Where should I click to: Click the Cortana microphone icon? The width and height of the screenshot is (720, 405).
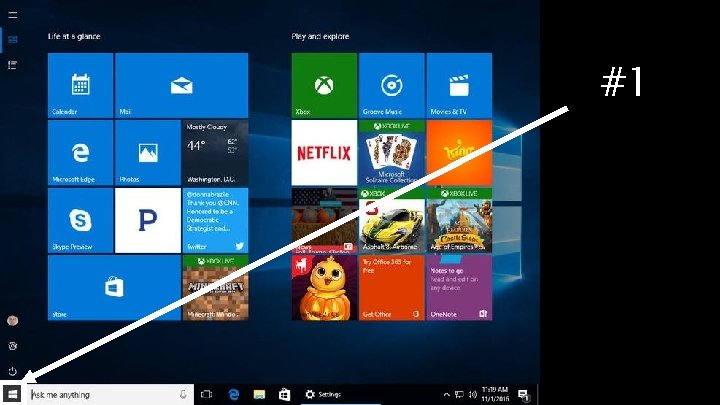[x=183, y=394]
